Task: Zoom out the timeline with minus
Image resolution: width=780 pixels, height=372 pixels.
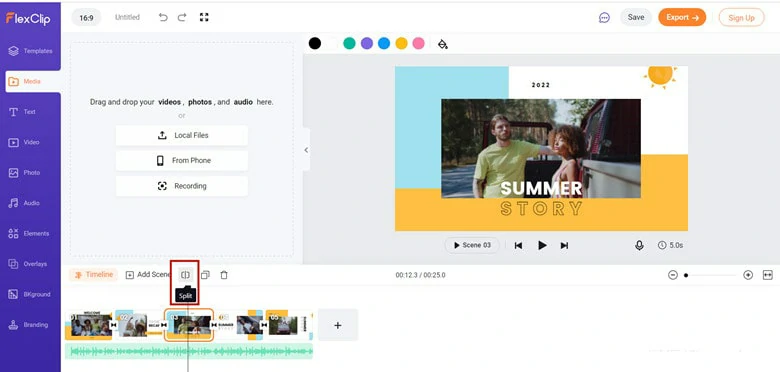Action: [x=673, y=275]
